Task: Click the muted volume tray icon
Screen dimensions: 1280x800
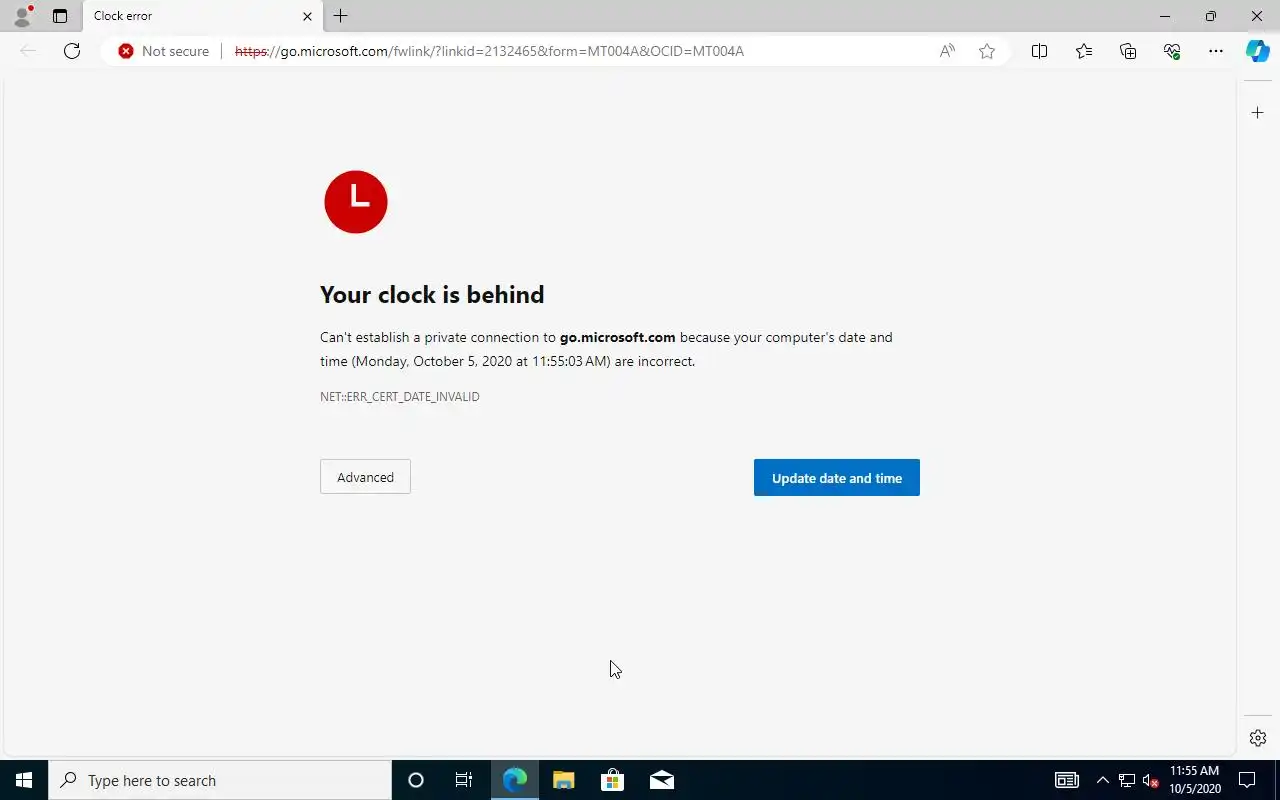Action: 1150,780
